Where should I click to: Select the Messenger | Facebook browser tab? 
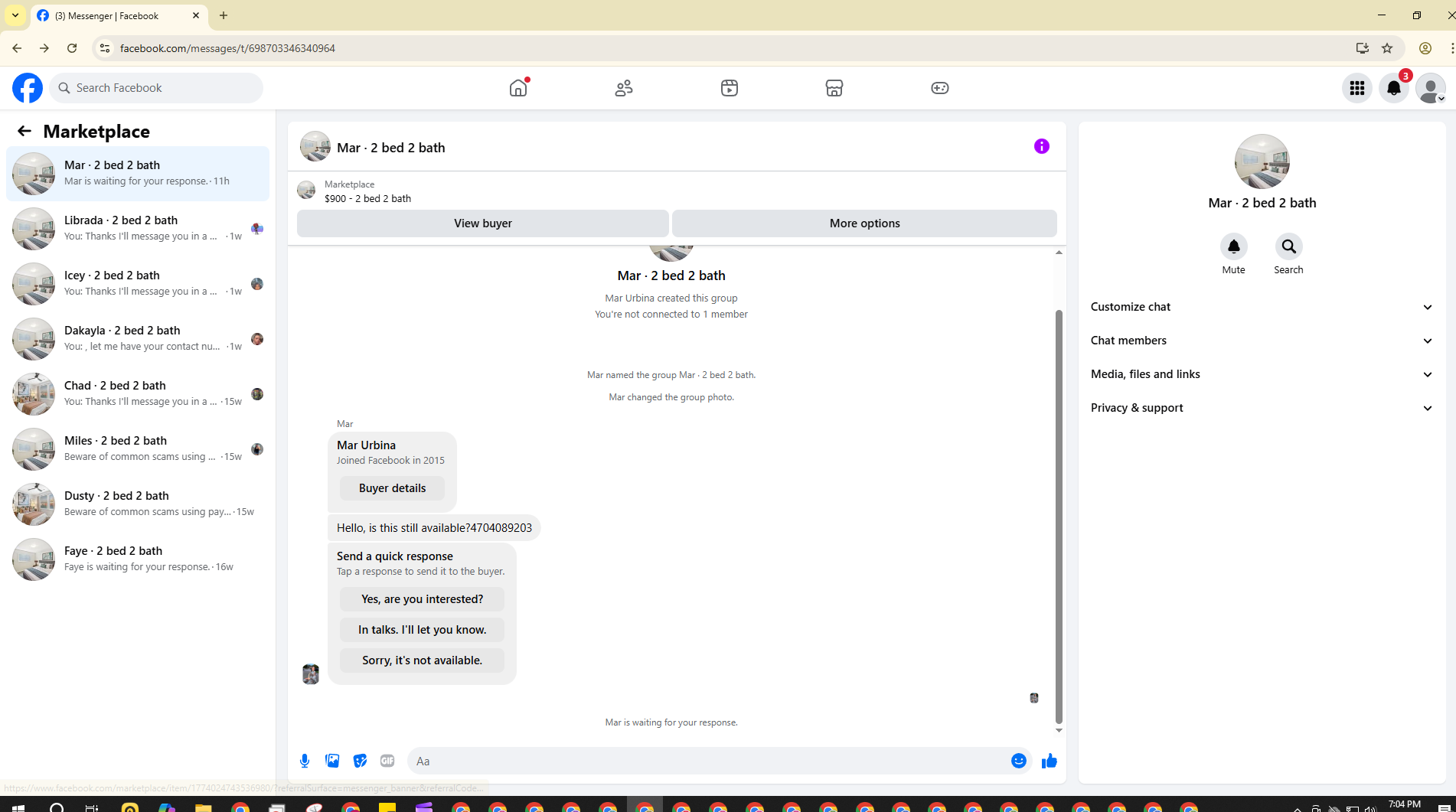119,15
